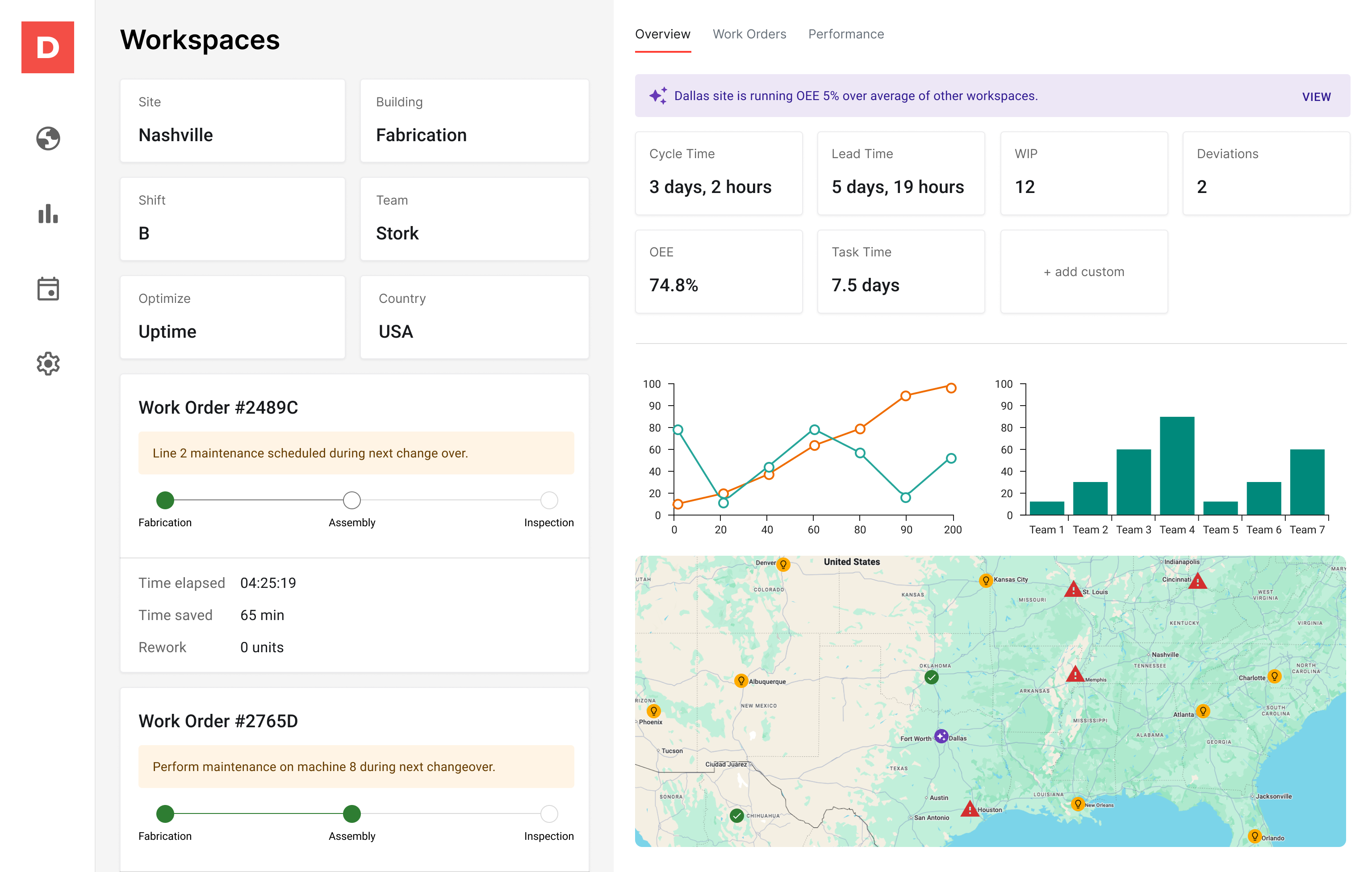Click the Team 7 bar in chart

[1307, 482]
